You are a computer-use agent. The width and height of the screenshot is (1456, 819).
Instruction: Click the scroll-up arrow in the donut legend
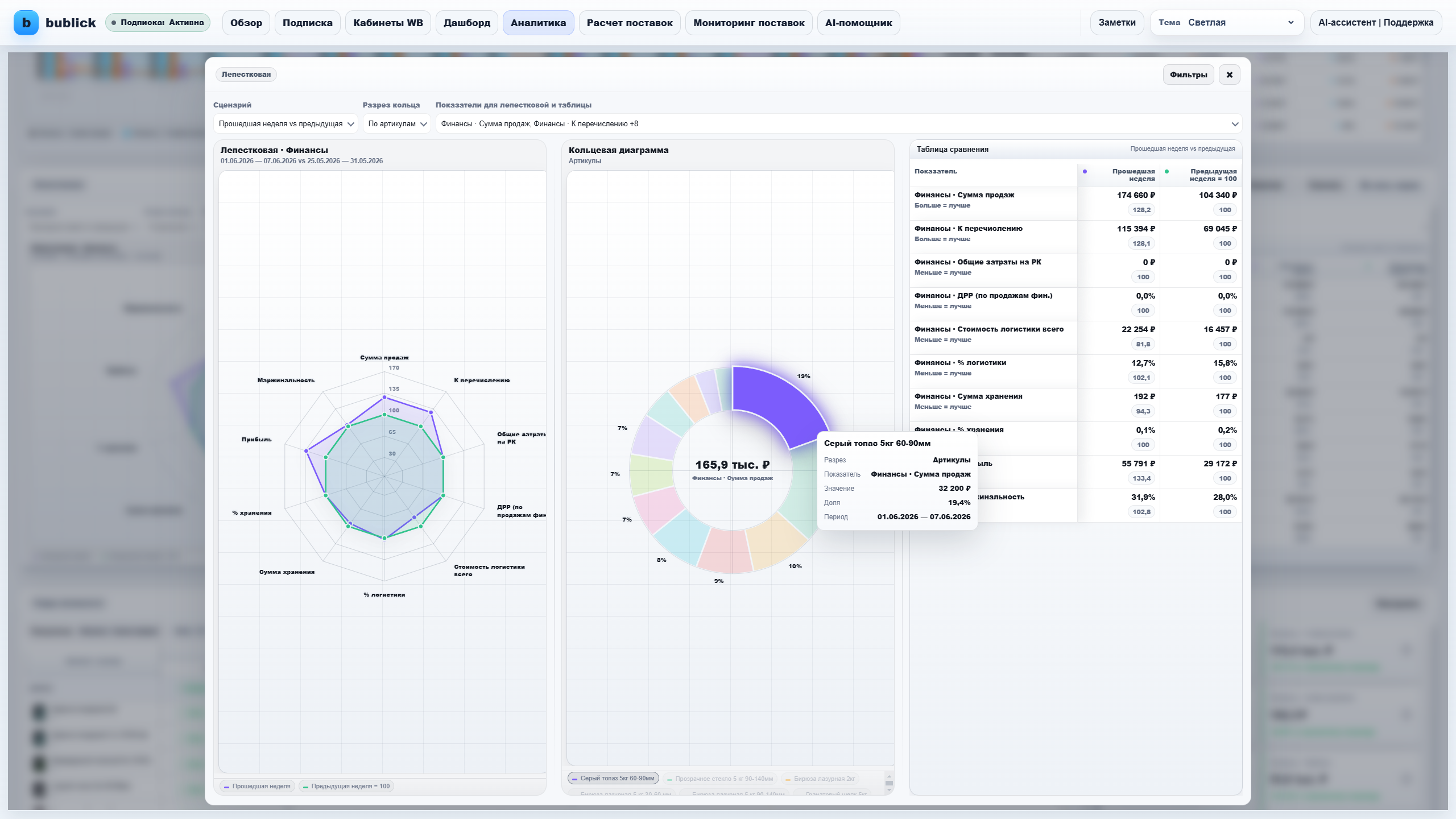(x=889, y=776)
